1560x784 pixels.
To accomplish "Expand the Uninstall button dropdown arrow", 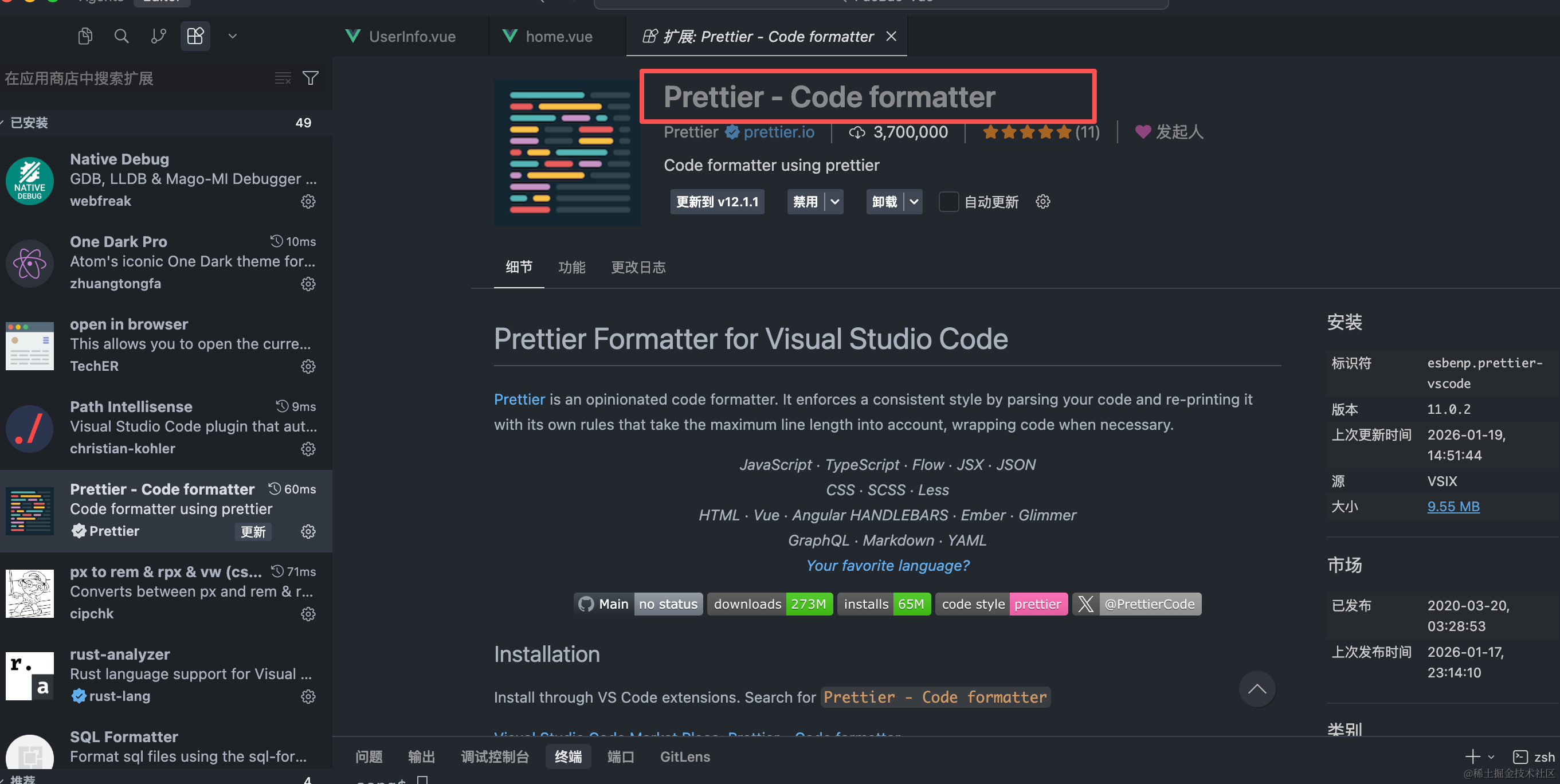I will point(914,202).
